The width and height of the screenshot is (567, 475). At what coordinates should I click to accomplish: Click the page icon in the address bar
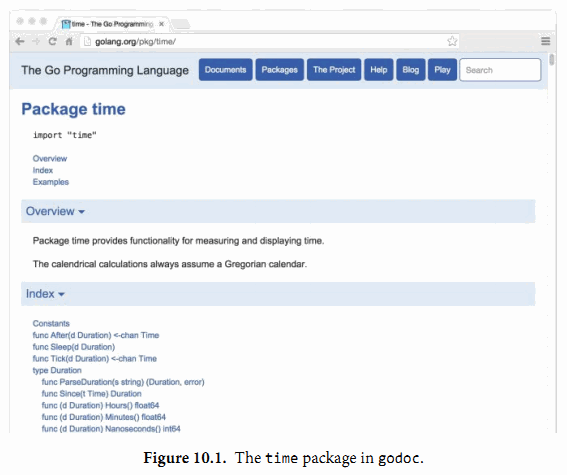87,42
